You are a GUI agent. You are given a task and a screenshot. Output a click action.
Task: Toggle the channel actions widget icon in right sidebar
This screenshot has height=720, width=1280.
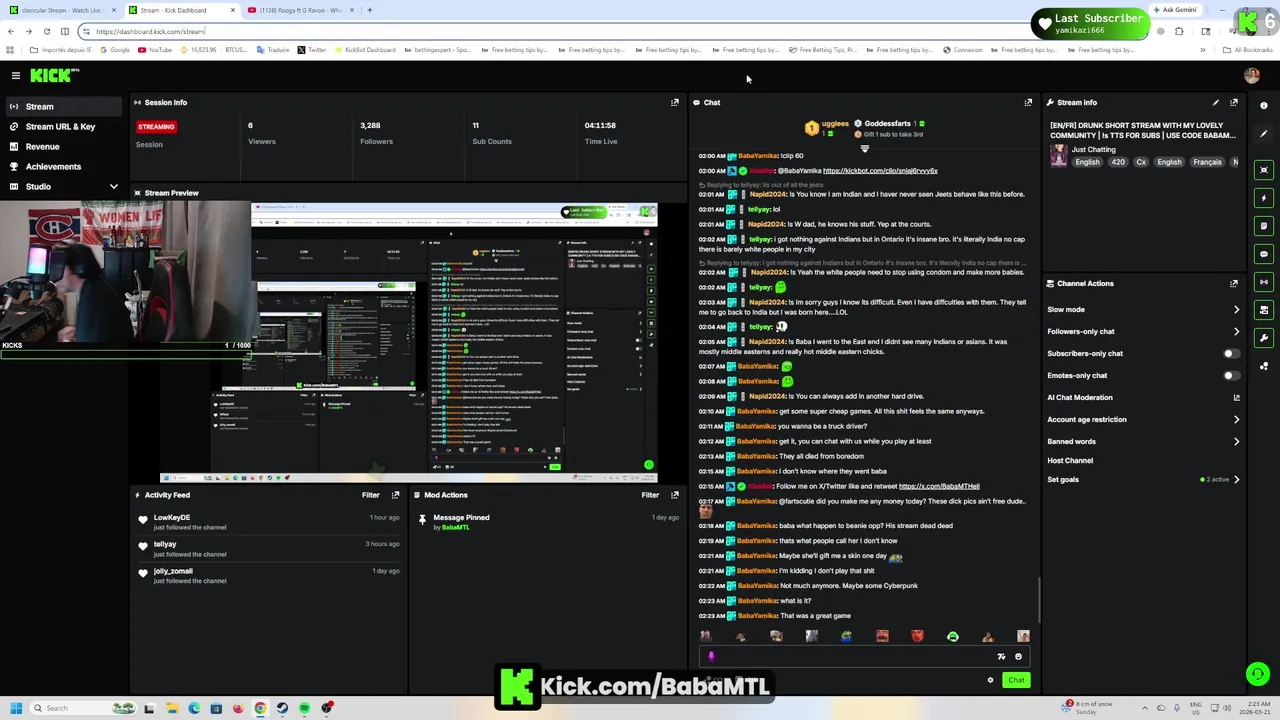(1263, 310)
